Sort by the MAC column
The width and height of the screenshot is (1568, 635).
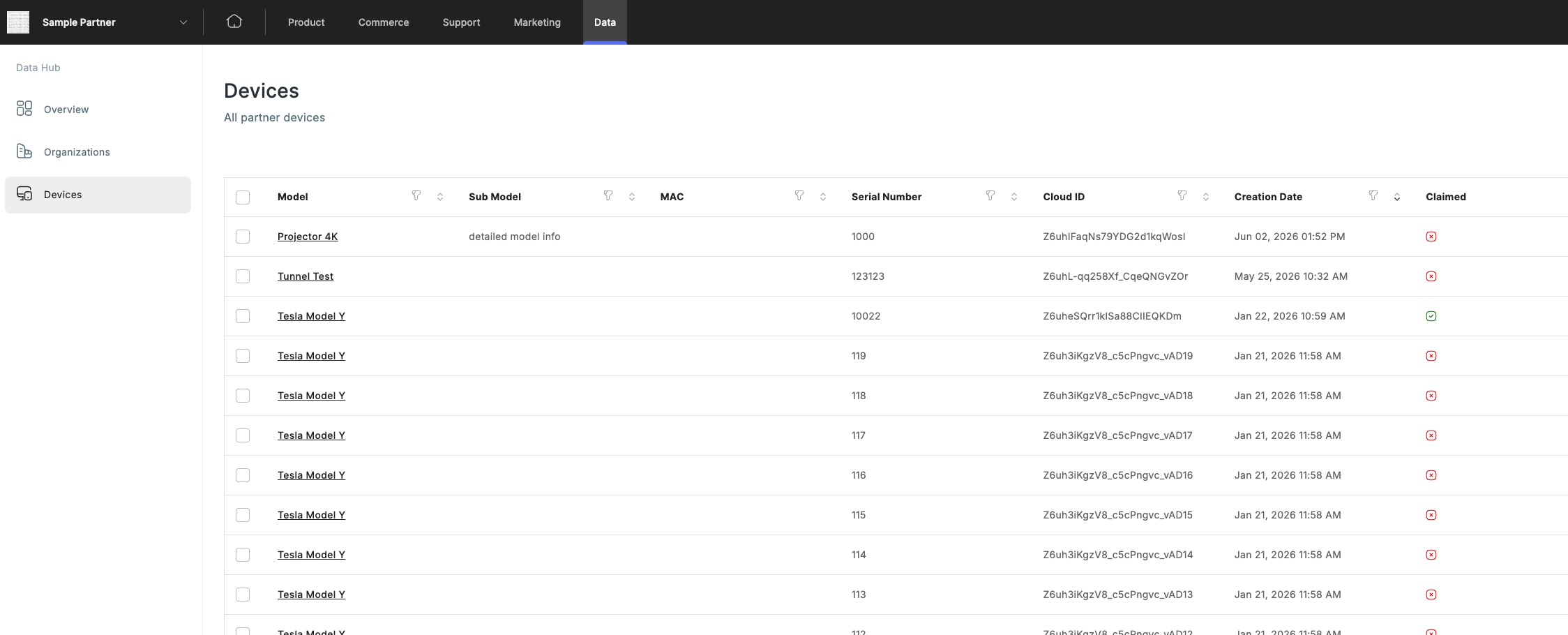click(823, 197)
